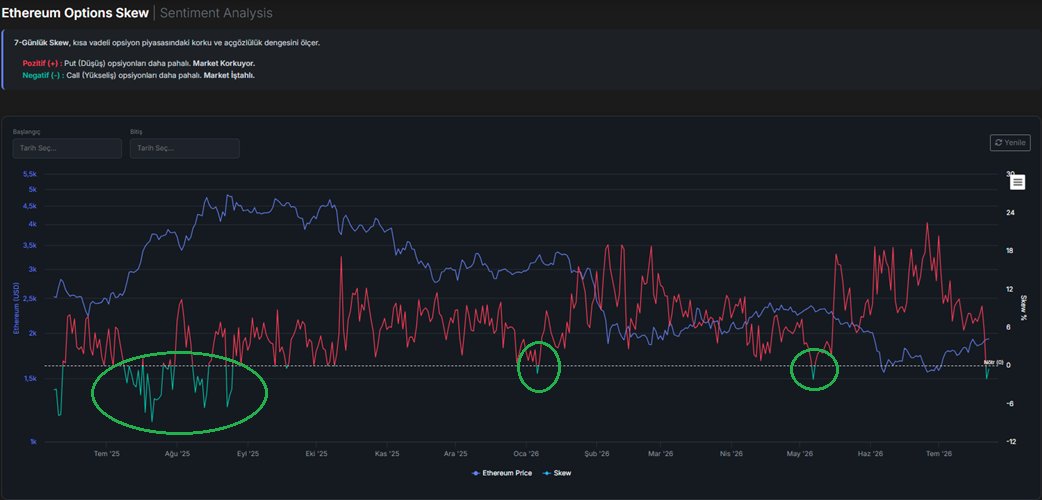Click the Tem '26 axis label
The image size is (1042, 500).
tap(939, 453)
